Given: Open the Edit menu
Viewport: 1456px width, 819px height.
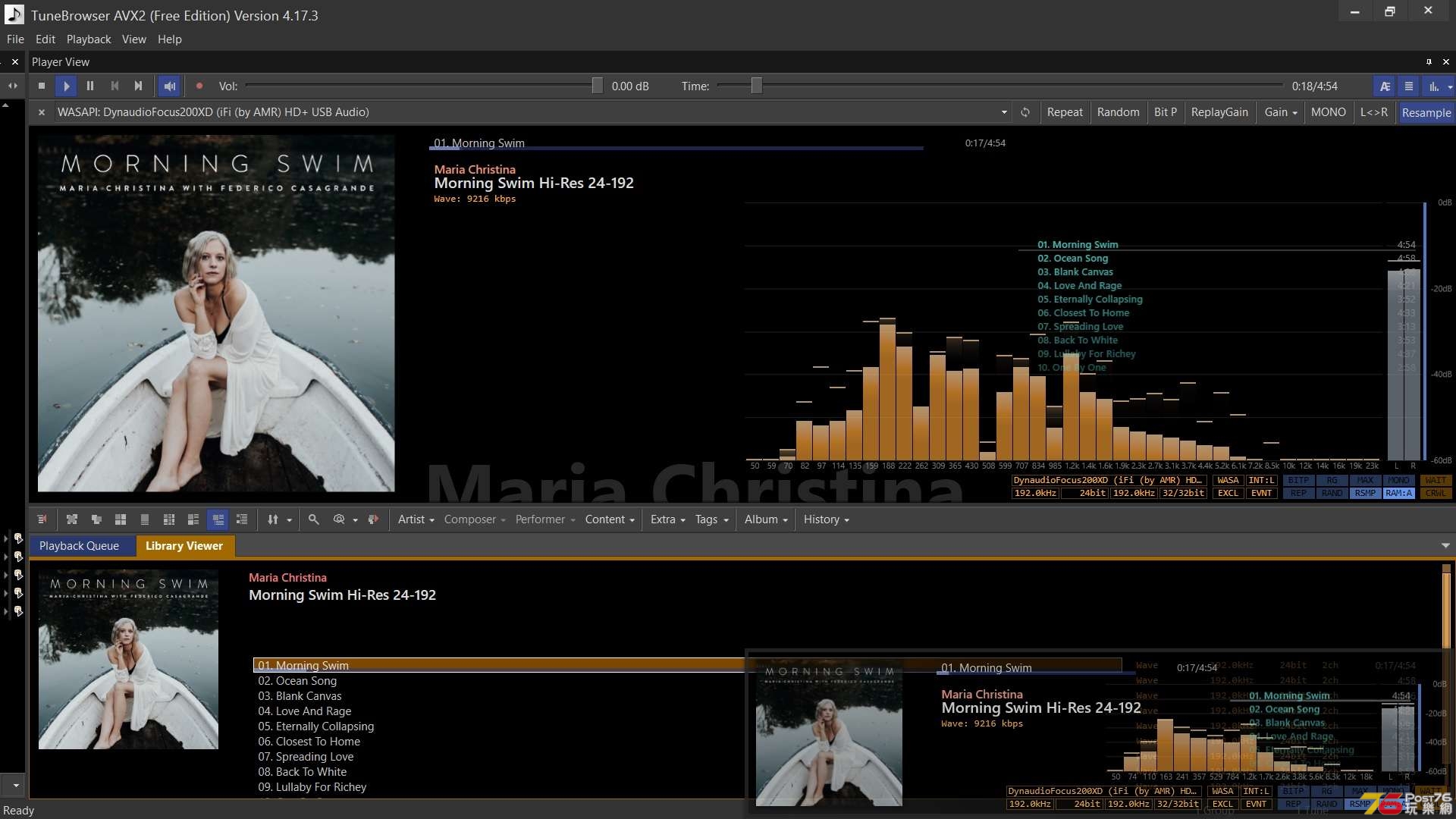Looking at the screenshot, I should point(45,39).
